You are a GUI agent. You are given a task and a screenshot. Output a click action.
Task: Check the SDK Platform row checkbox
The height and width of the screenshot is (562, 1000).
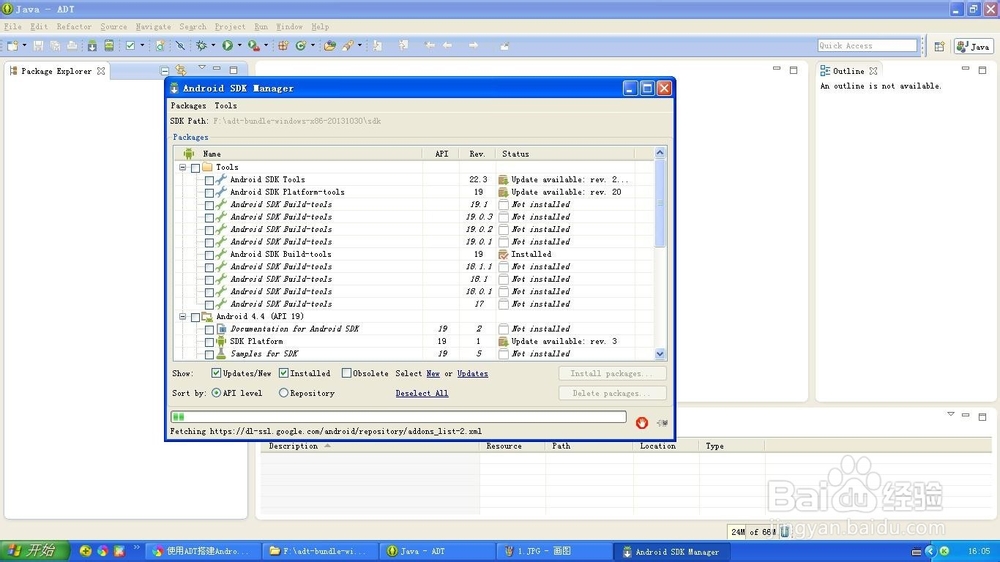(209, 342)
